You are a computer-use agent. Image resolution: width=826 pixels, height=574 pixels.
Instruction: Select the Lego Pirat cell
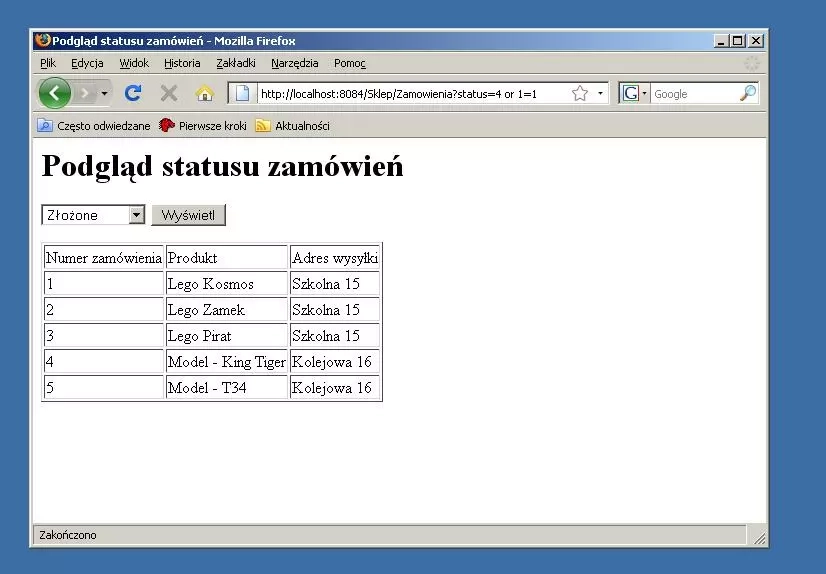coord(227,335)
